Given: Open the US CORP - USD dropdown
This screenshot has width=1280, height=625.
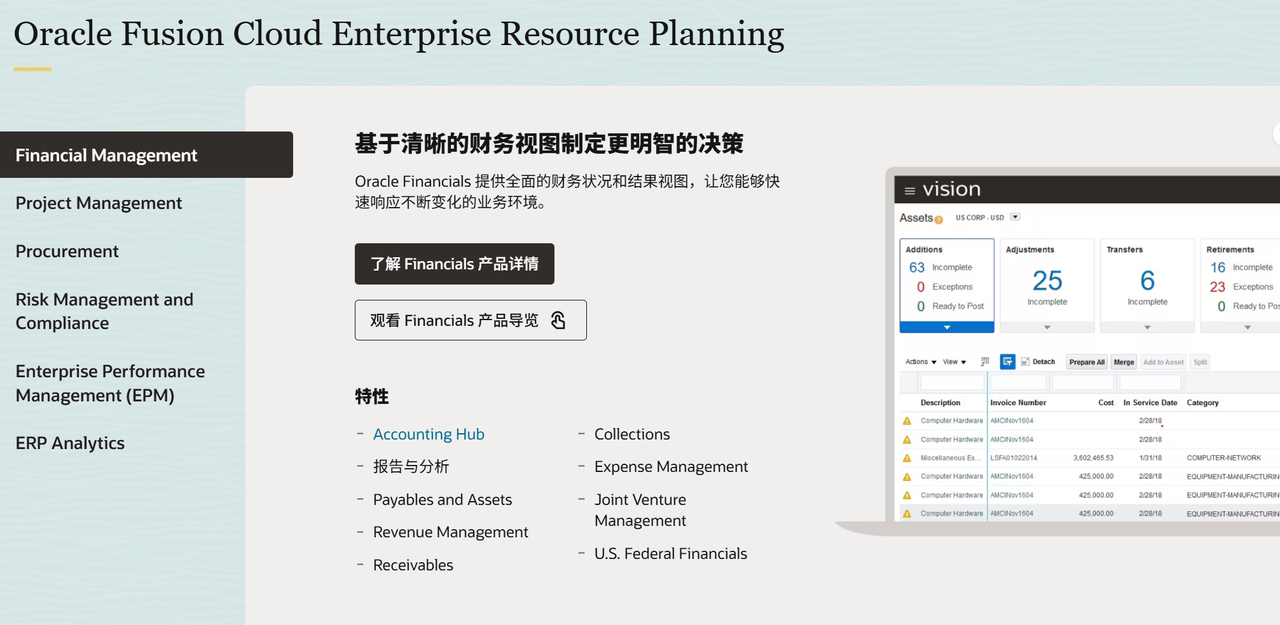Looking at the screenshot, I should point(1015,217).
